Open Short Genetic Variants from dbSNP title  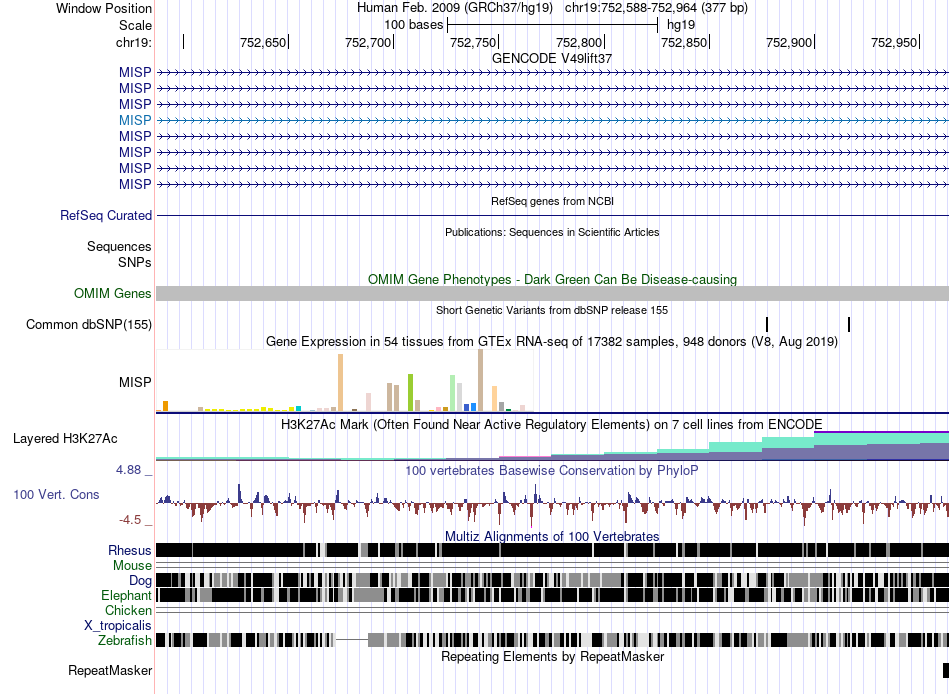(552, 310)
